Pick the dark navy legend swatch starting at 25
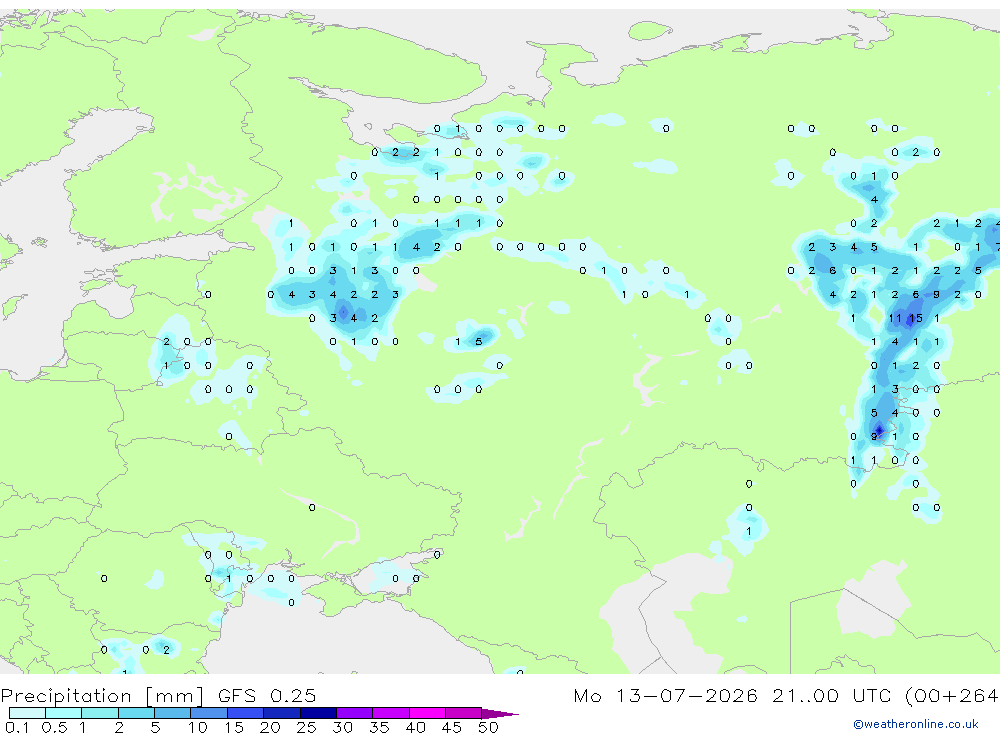Viewport: 1000px width, 733px height. pos(318,713)
